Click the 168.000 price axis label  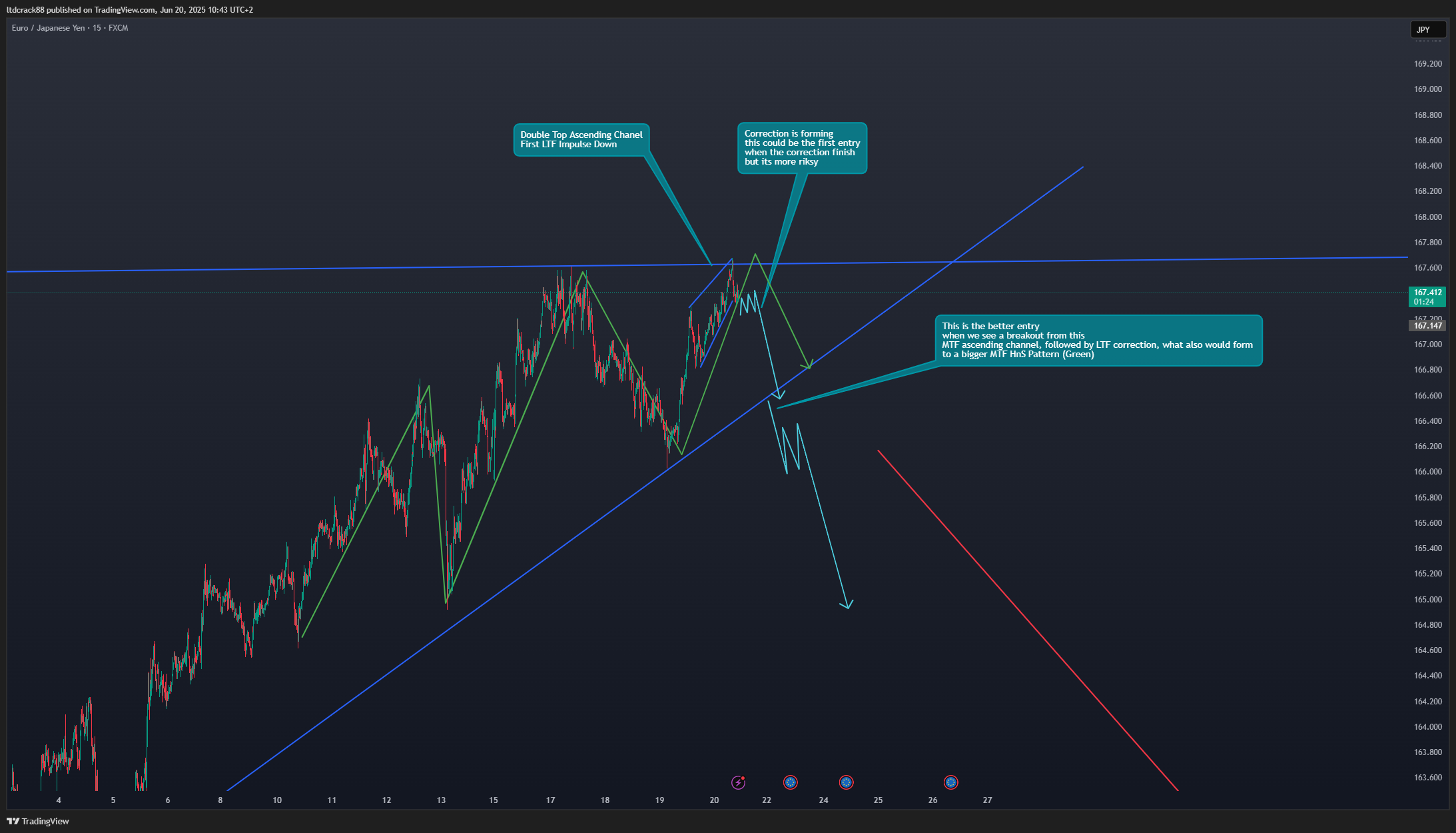click(1428, 217)
